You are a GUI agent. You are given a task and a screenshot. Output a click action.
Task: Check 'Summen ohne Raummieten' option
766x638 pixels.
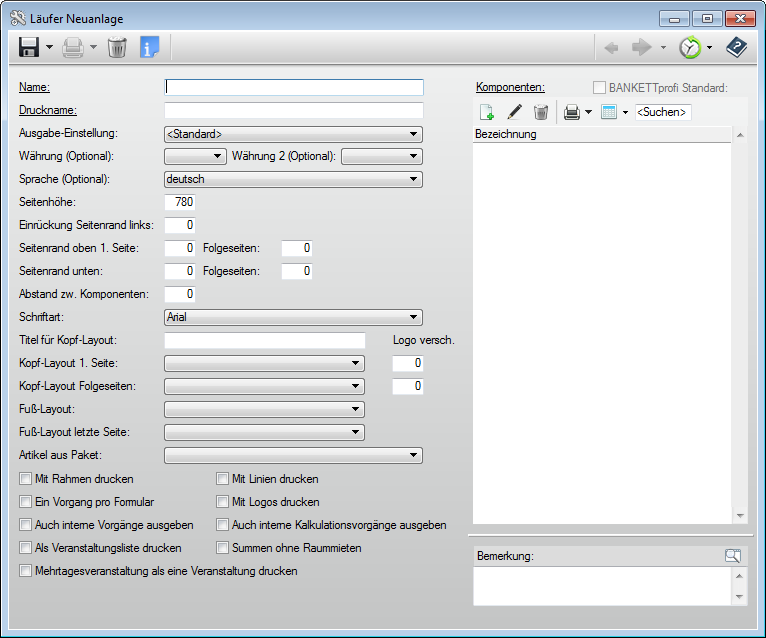pos(223,548)
